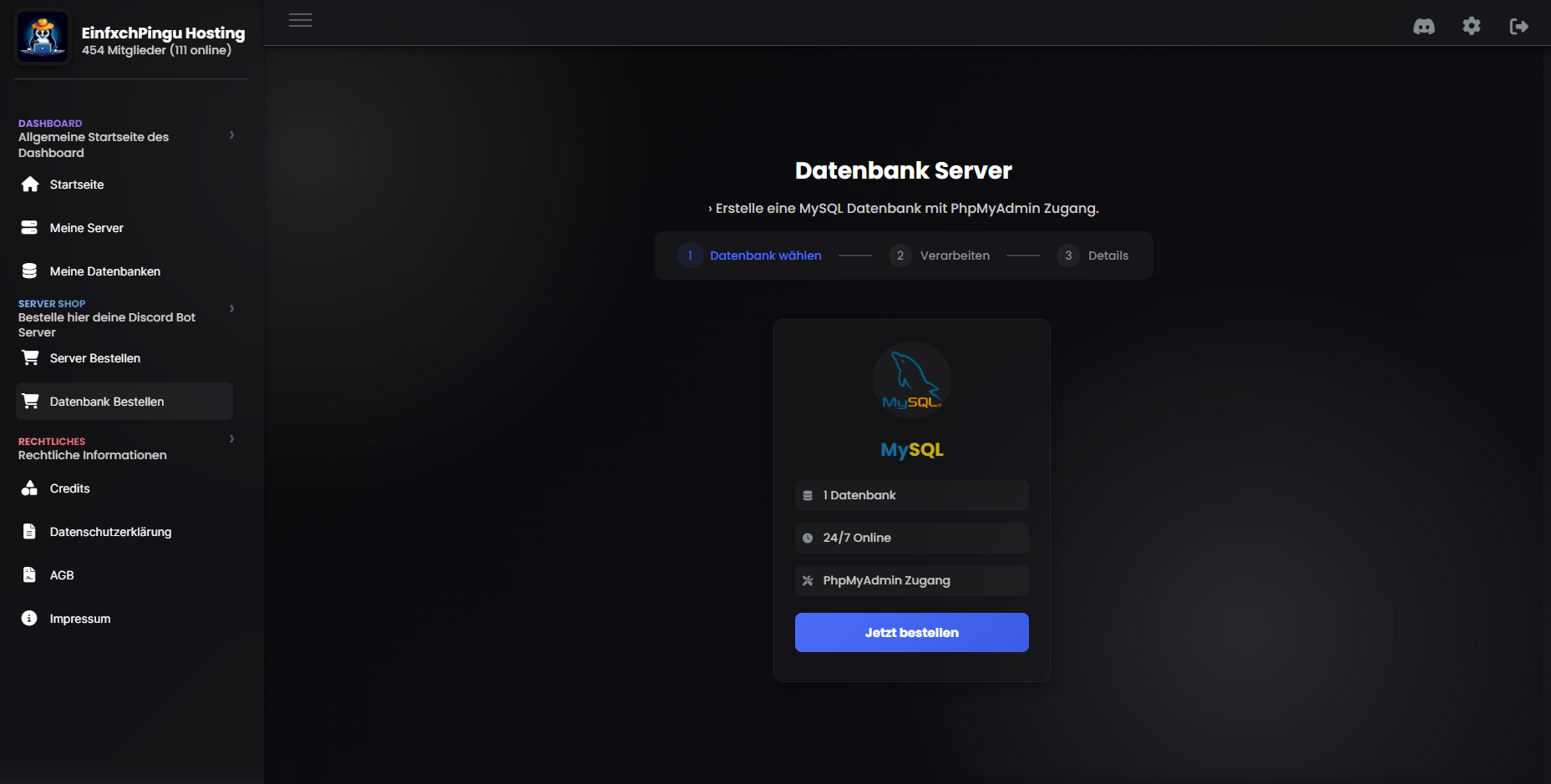Click the Discord icon in top bar

(x=1423, y=27)
